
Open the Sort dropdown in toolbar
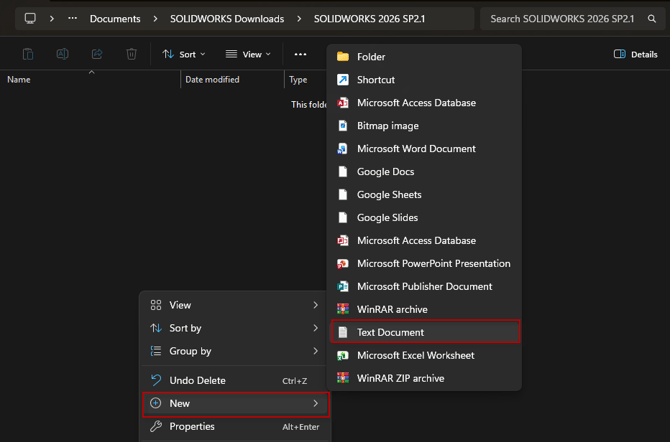click(184, 54)
